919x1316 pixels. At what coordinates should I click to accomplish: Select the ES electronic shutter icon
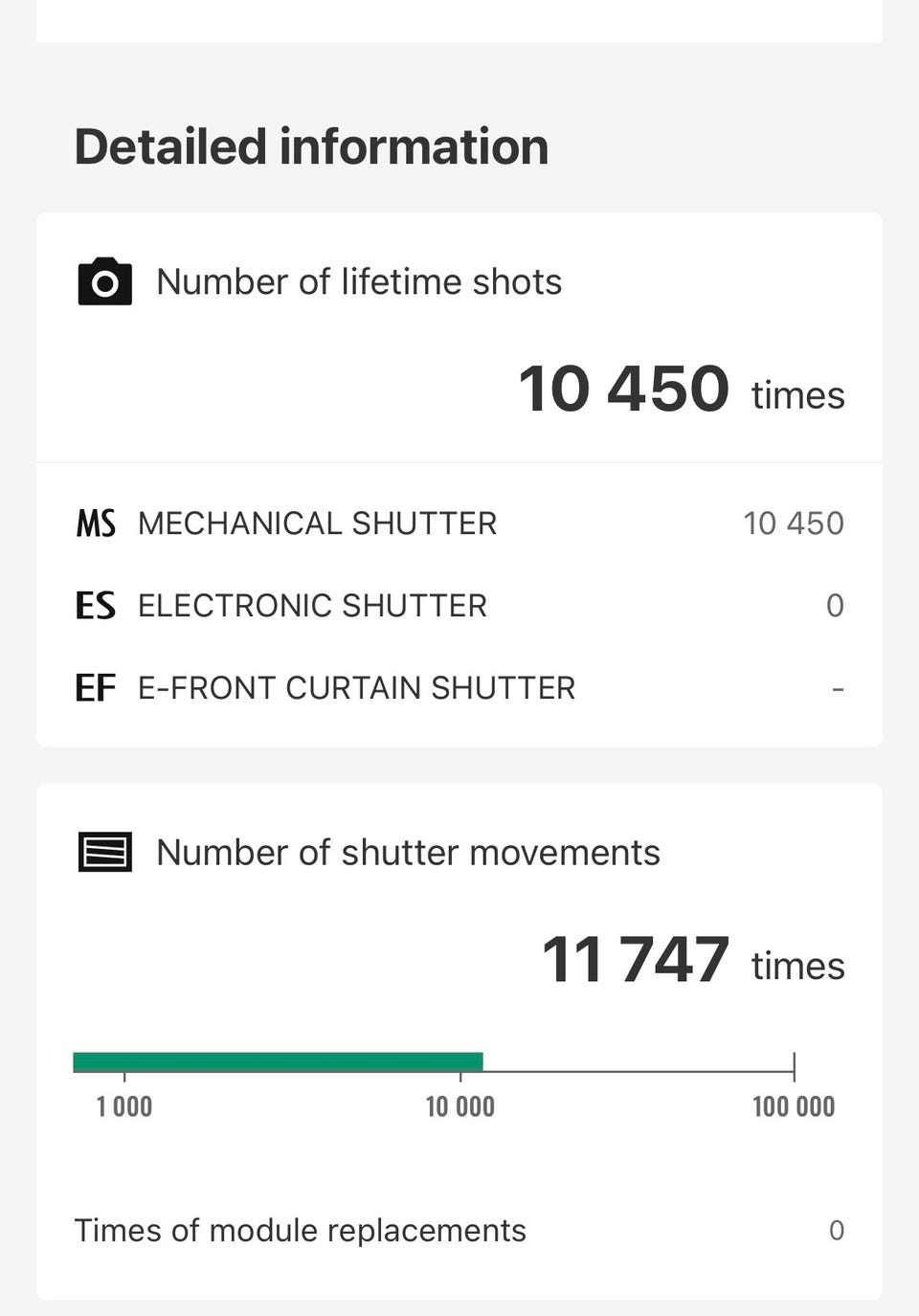tap(96, 606)
